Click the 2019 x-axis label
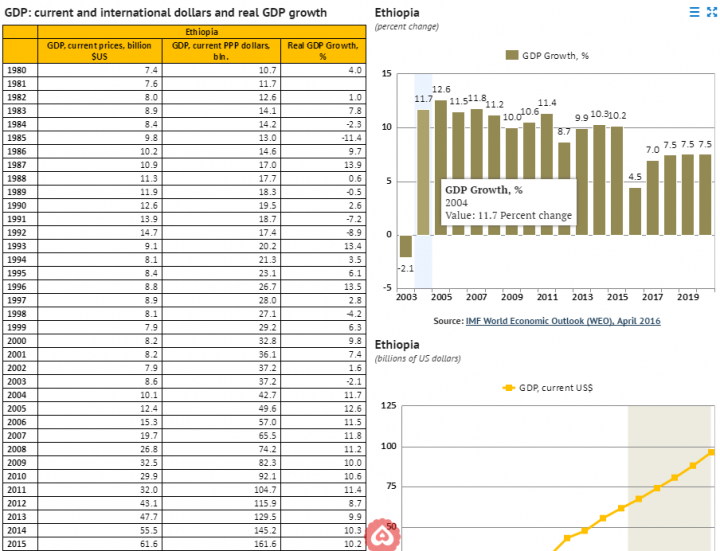This screenshot has height=551, width=720. [688, 297]
